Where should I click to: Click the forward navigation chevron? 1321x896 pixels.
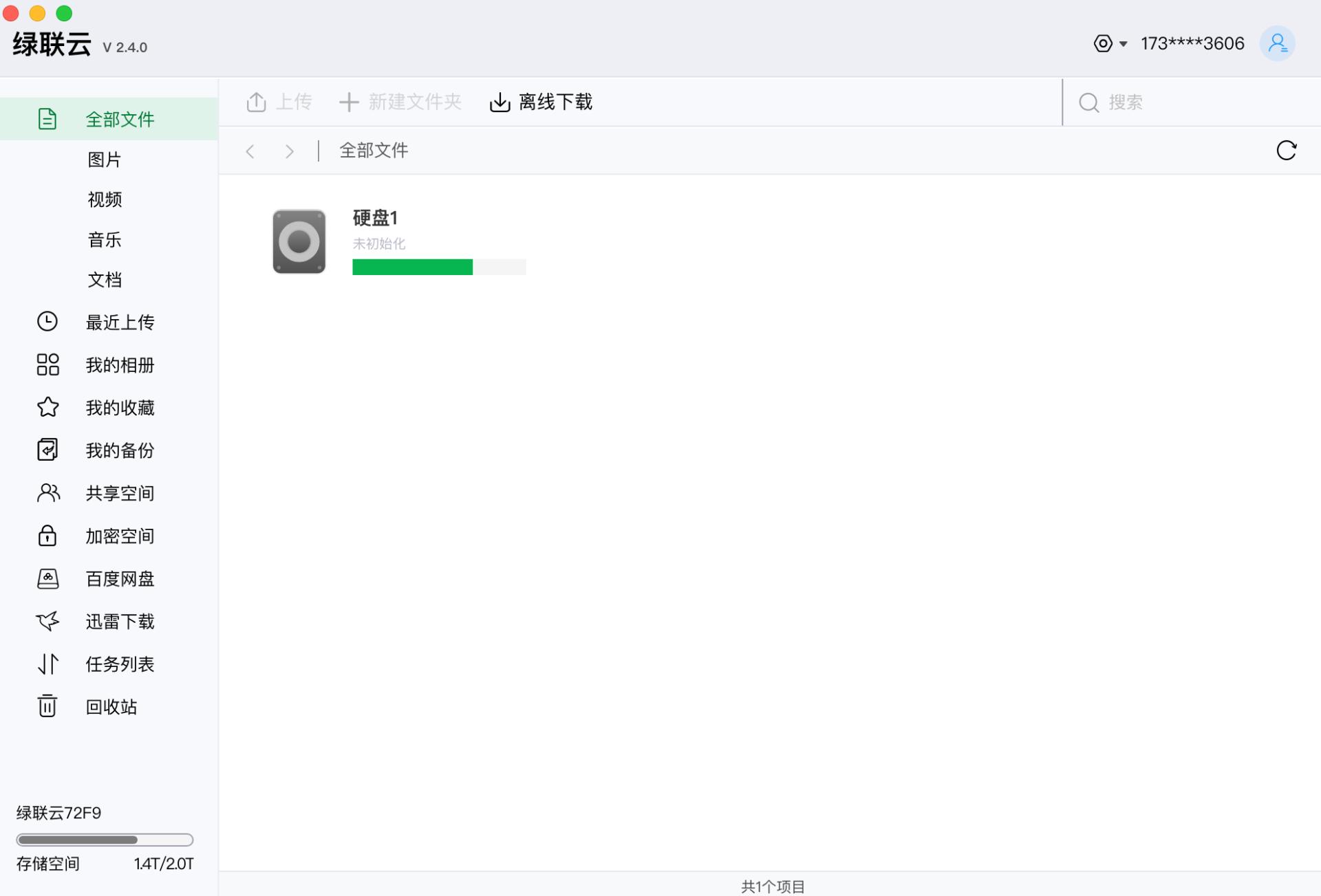pyautogui.click(x=289, y=151)
